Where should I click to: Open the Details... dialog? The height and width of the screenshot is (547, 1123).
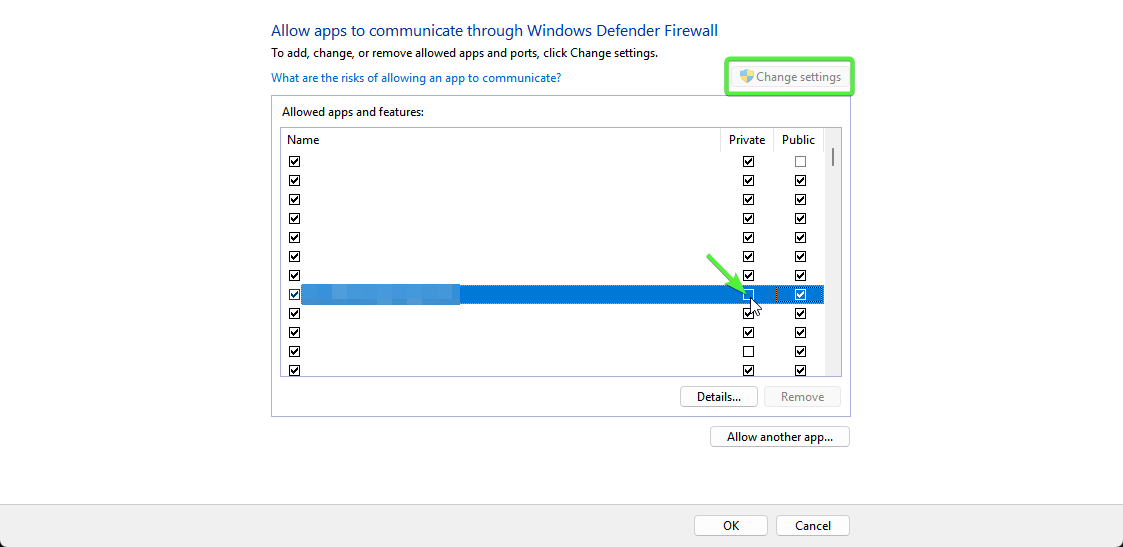(718, 397)
